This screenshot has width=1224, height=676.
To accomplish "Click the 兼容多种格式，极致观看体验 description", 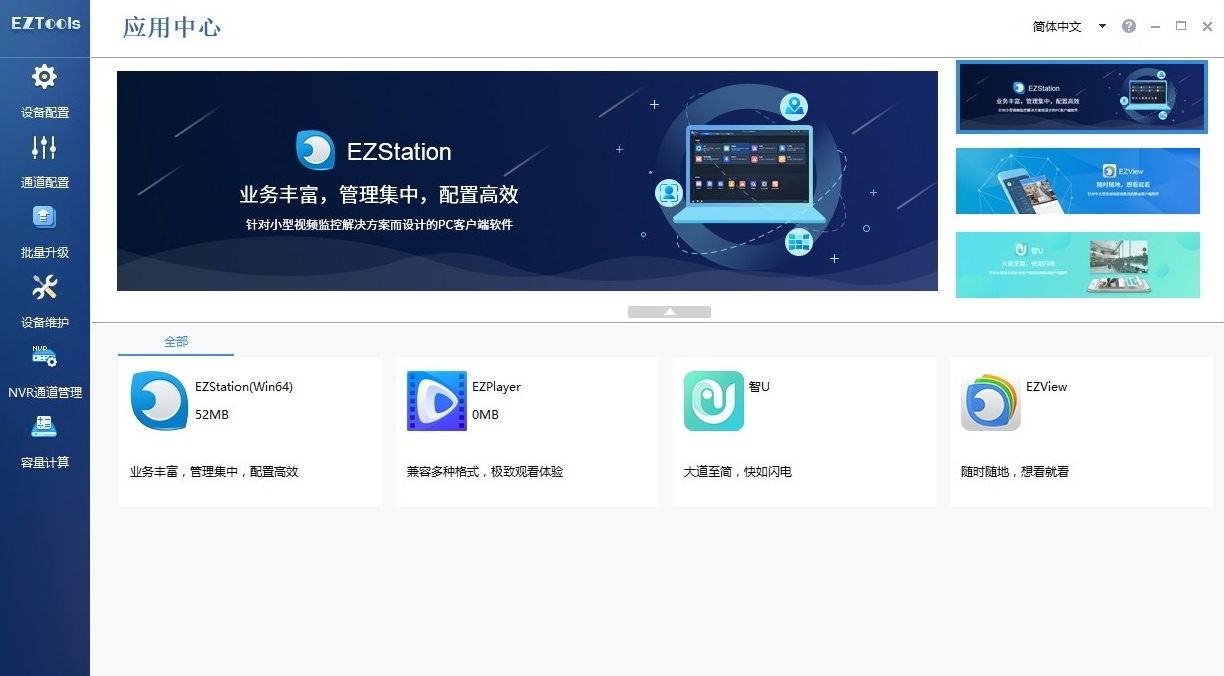I will coord(485,472).
